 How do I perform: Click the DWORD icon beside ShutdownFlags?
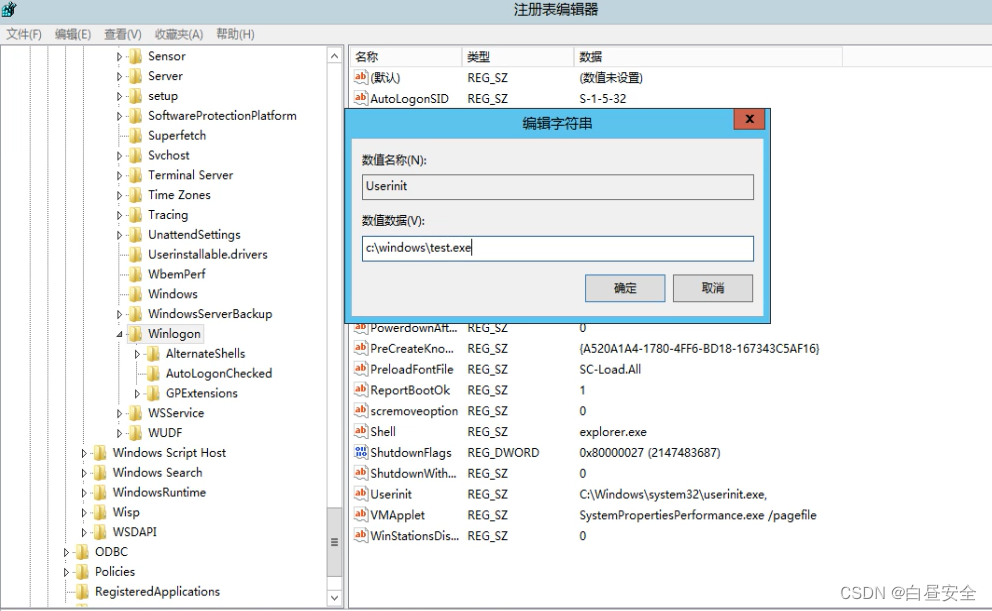(361, 452)
